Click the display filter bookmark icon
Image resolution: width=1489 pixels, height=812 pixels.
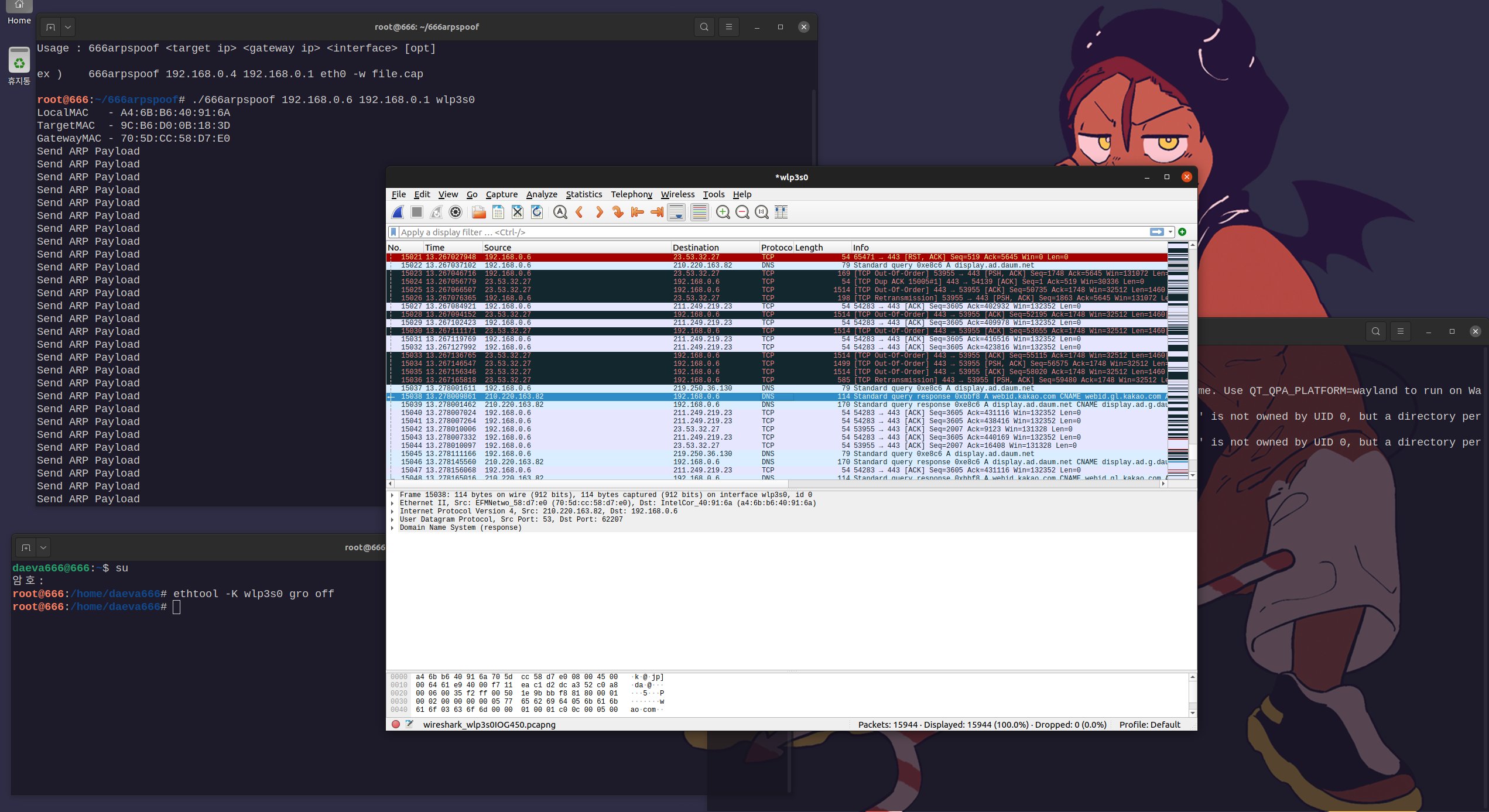tap(394, 232)
